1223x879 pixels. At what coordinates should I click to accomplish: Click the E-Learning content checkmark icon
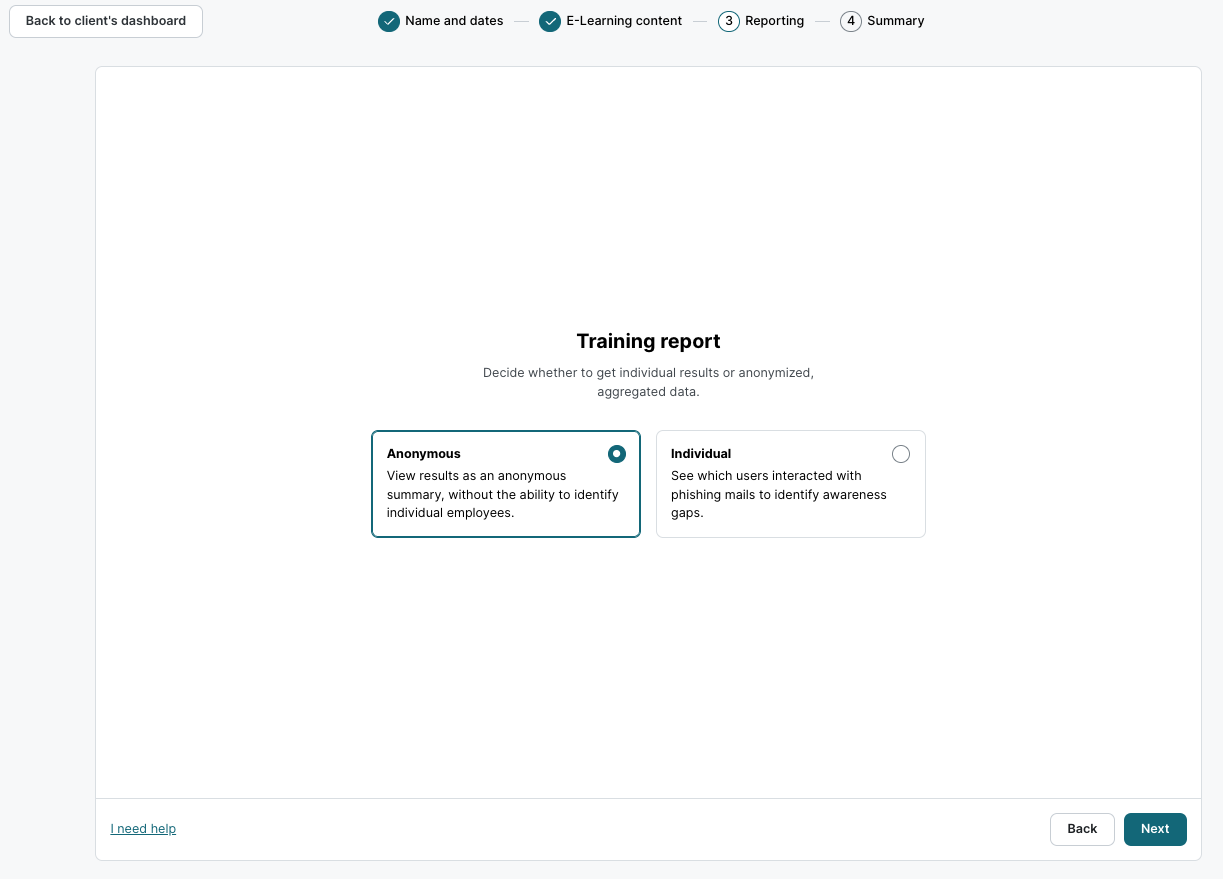click(550, 21)
